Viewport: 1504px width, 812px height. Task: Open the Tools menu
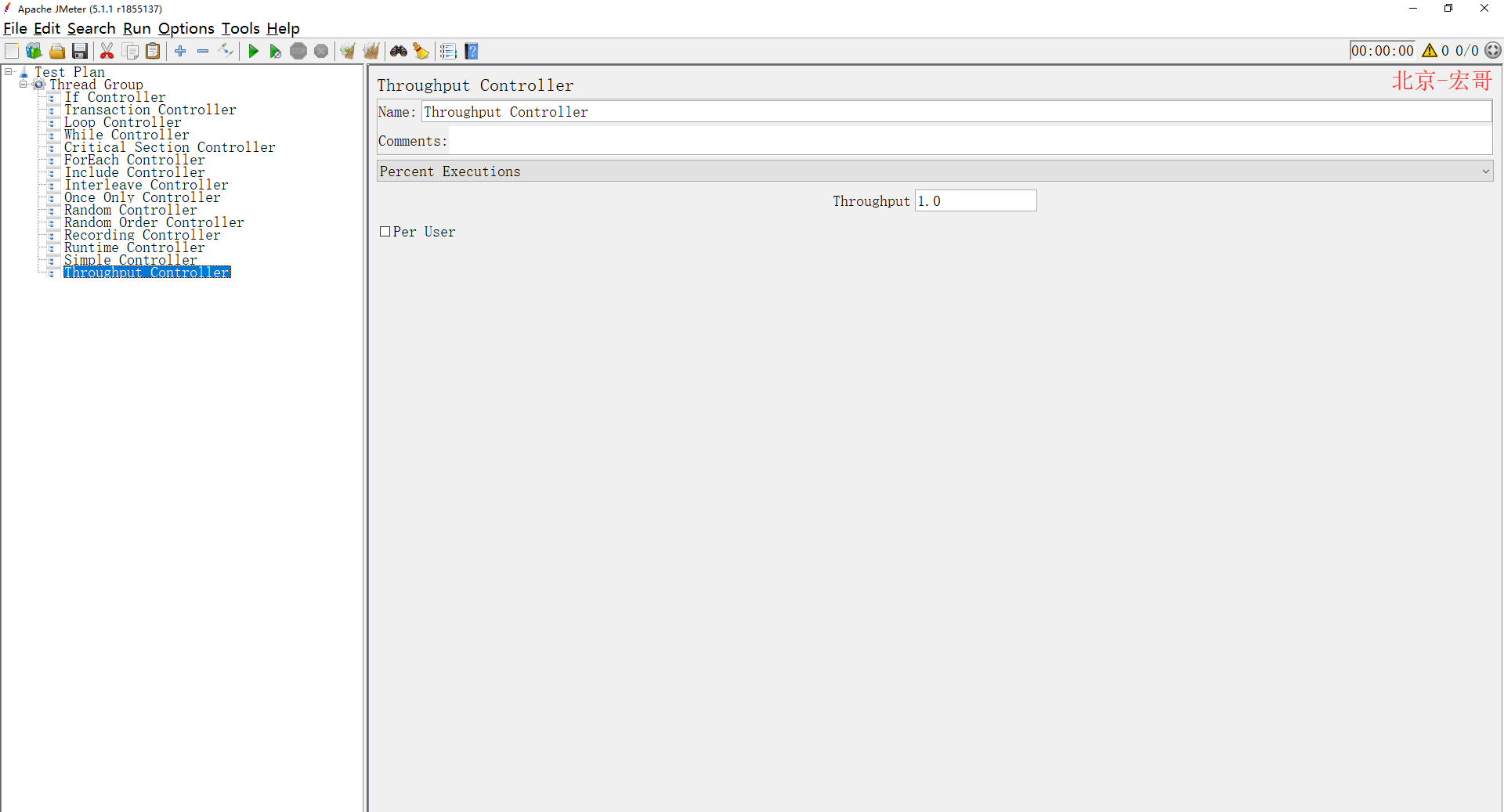pyautogui.click(x=240, y=28)
